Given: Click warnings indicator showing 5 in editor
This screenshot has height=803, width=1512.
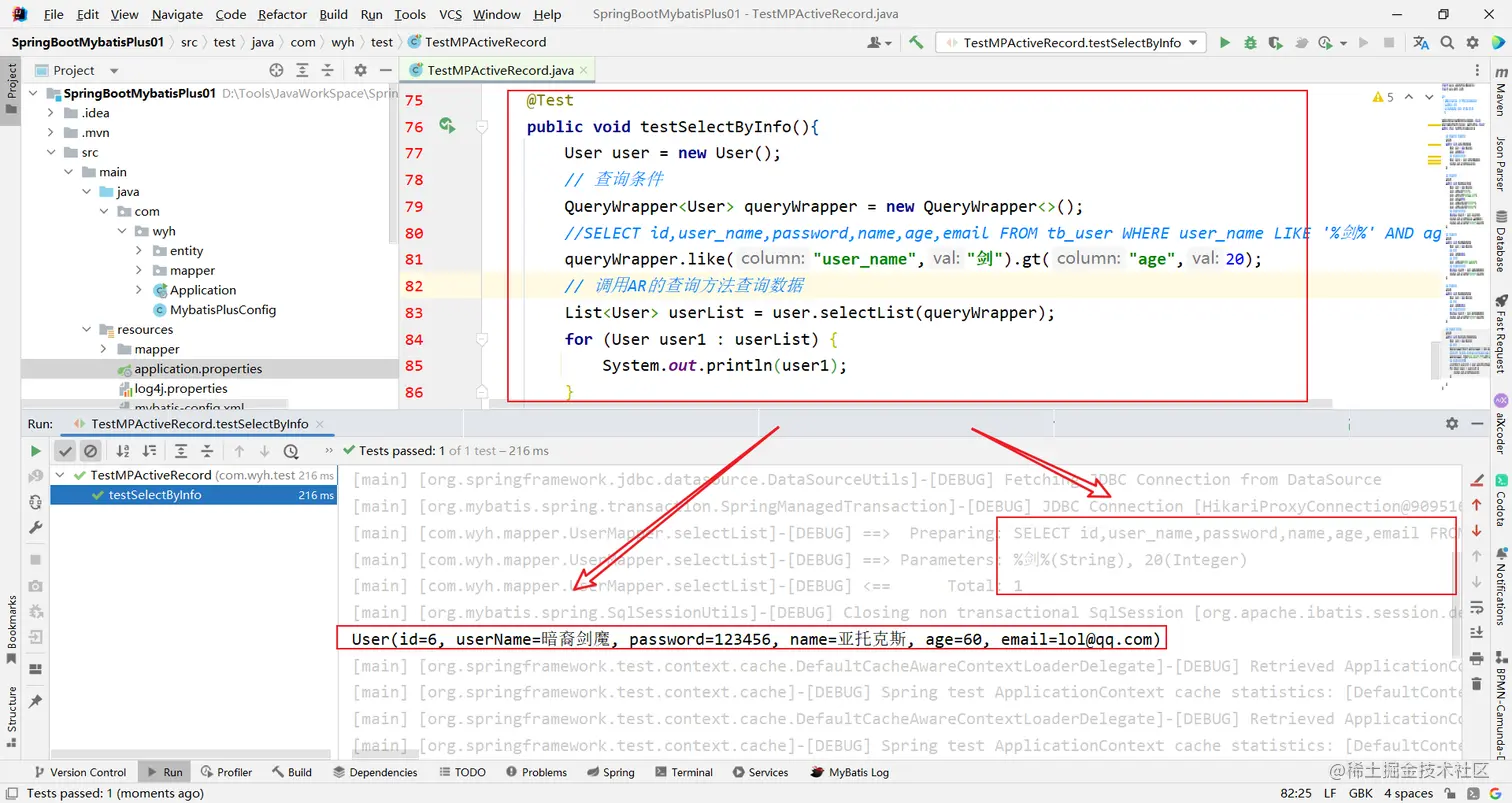Looking at the screenshot, I should [1384, 97].
